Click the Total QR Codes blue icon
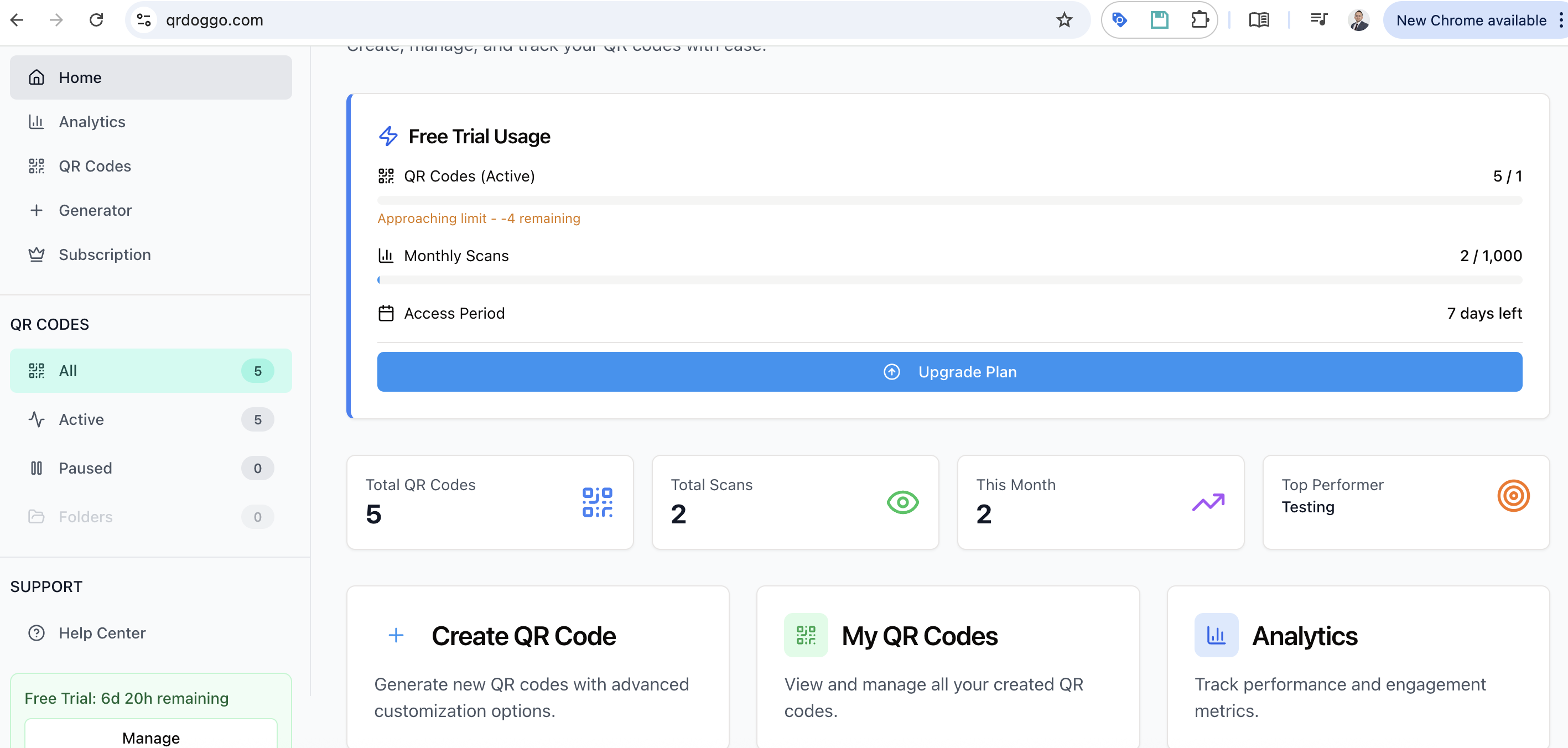The width and height of the screenshot is (1568, 748). coord(597,502)
